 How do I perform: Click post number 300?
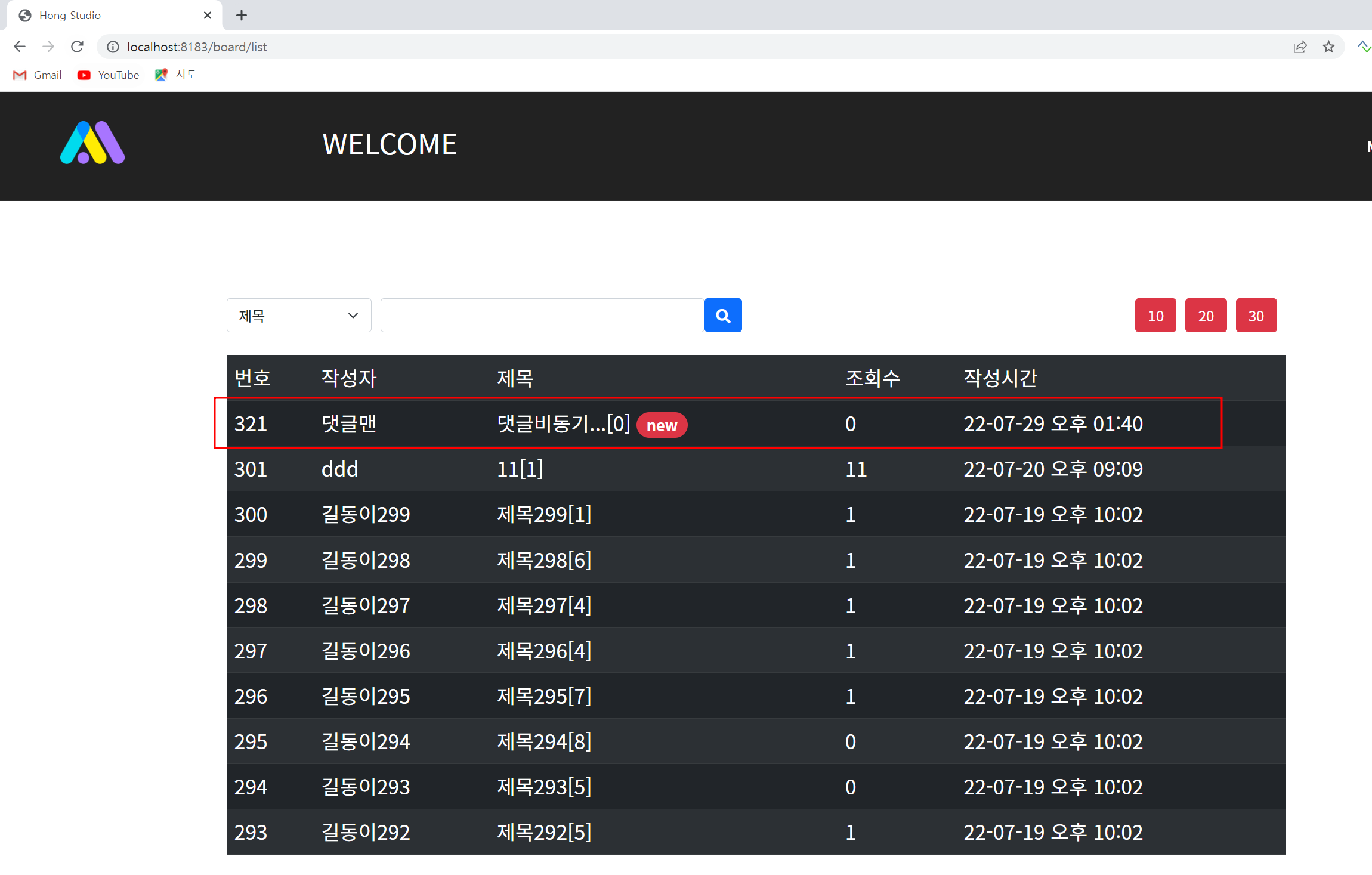(251, 514)
